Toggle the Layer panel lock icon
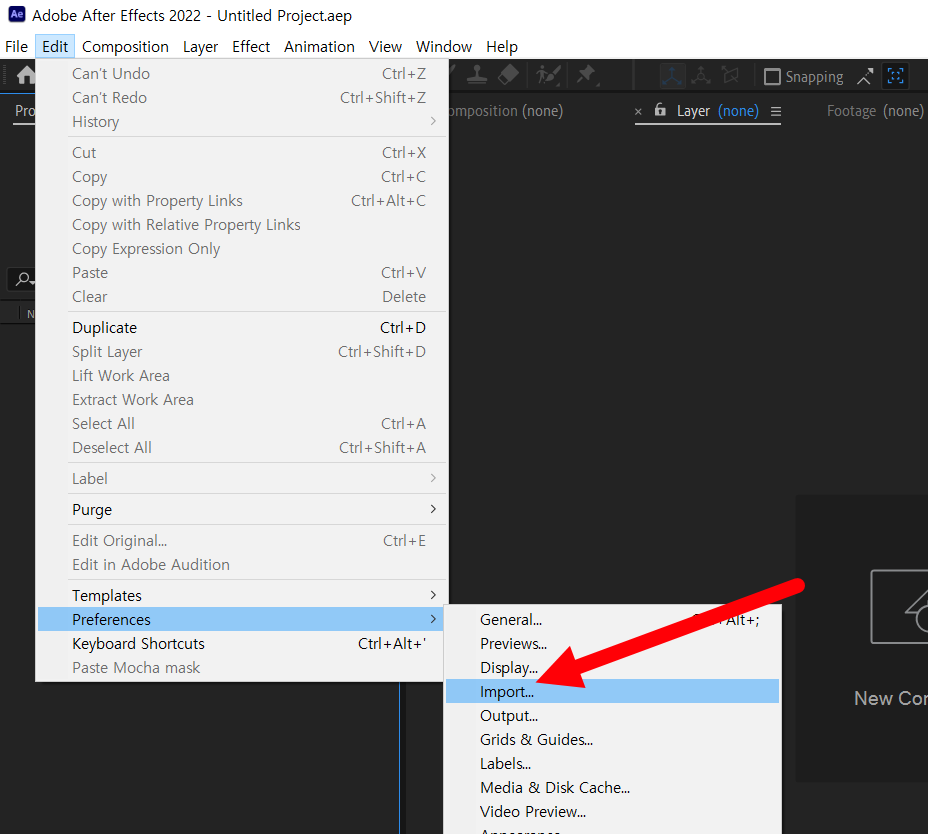Viewport: 928px width, 834px height. tap(660, 110)
